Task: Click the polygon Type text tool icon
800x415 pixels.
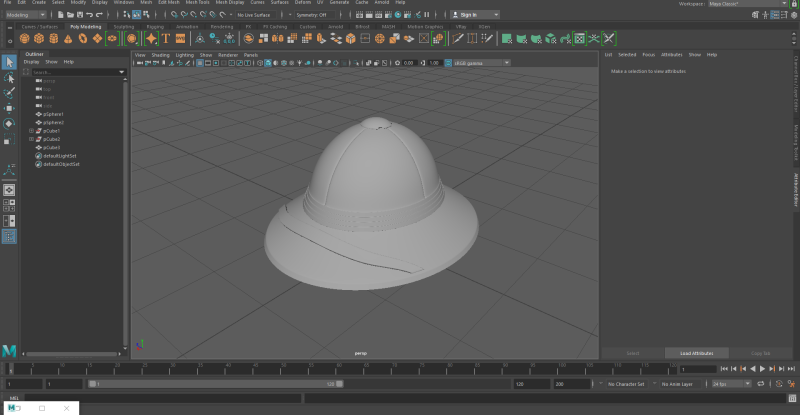Action: click(166, 38)
